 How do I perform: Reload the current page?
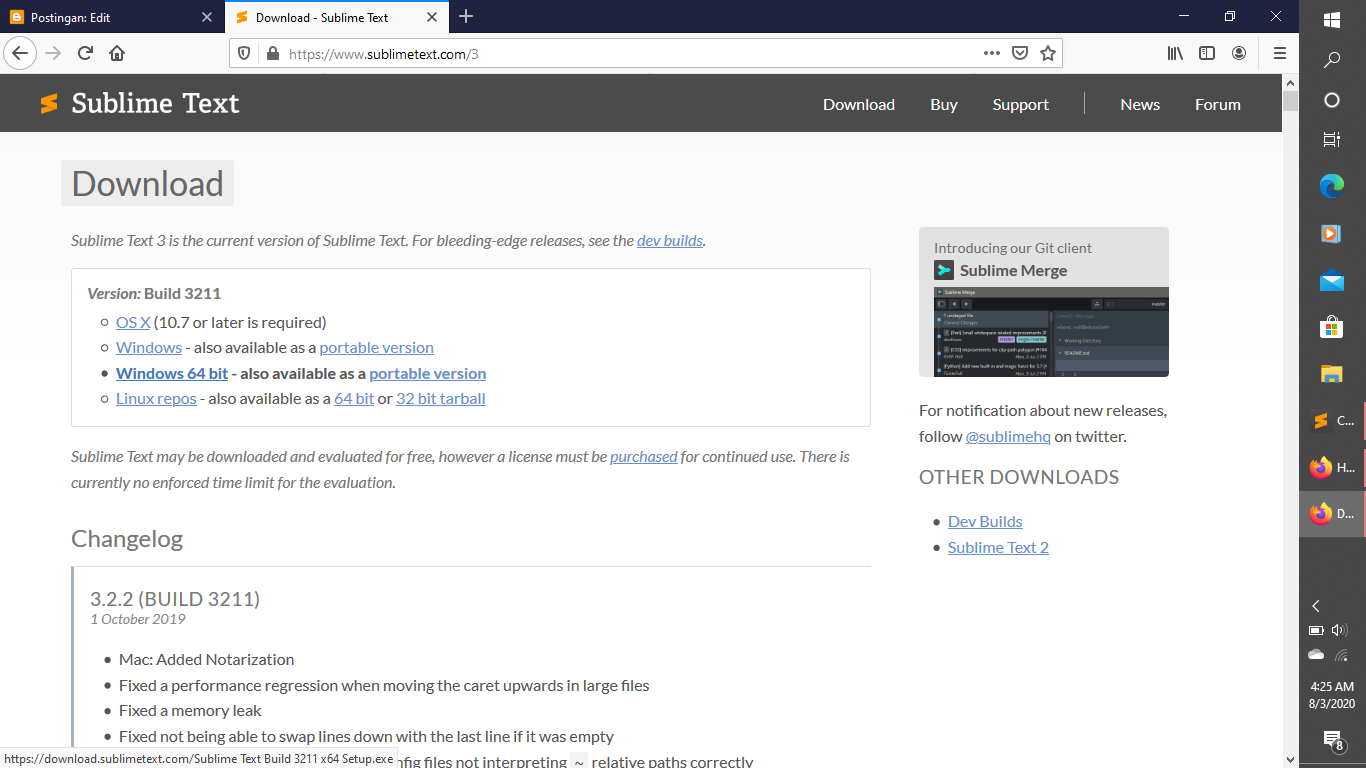[x=86, y=53]
